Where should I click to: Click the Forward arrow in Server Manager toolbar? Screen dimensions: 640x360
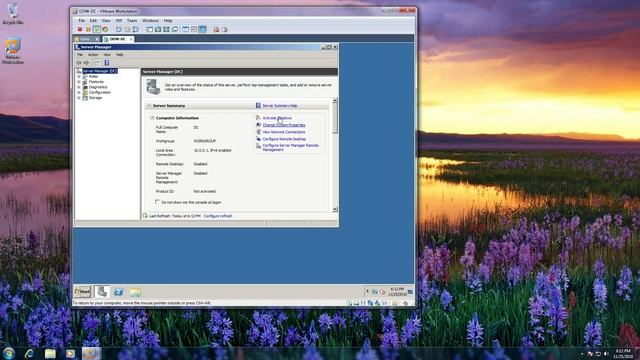click(86, 63)
